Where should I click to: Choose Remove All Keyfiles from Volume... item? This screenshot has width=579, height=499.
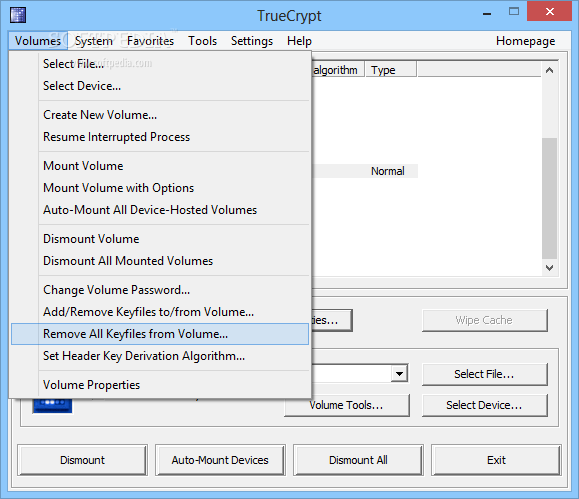point(160,334)
